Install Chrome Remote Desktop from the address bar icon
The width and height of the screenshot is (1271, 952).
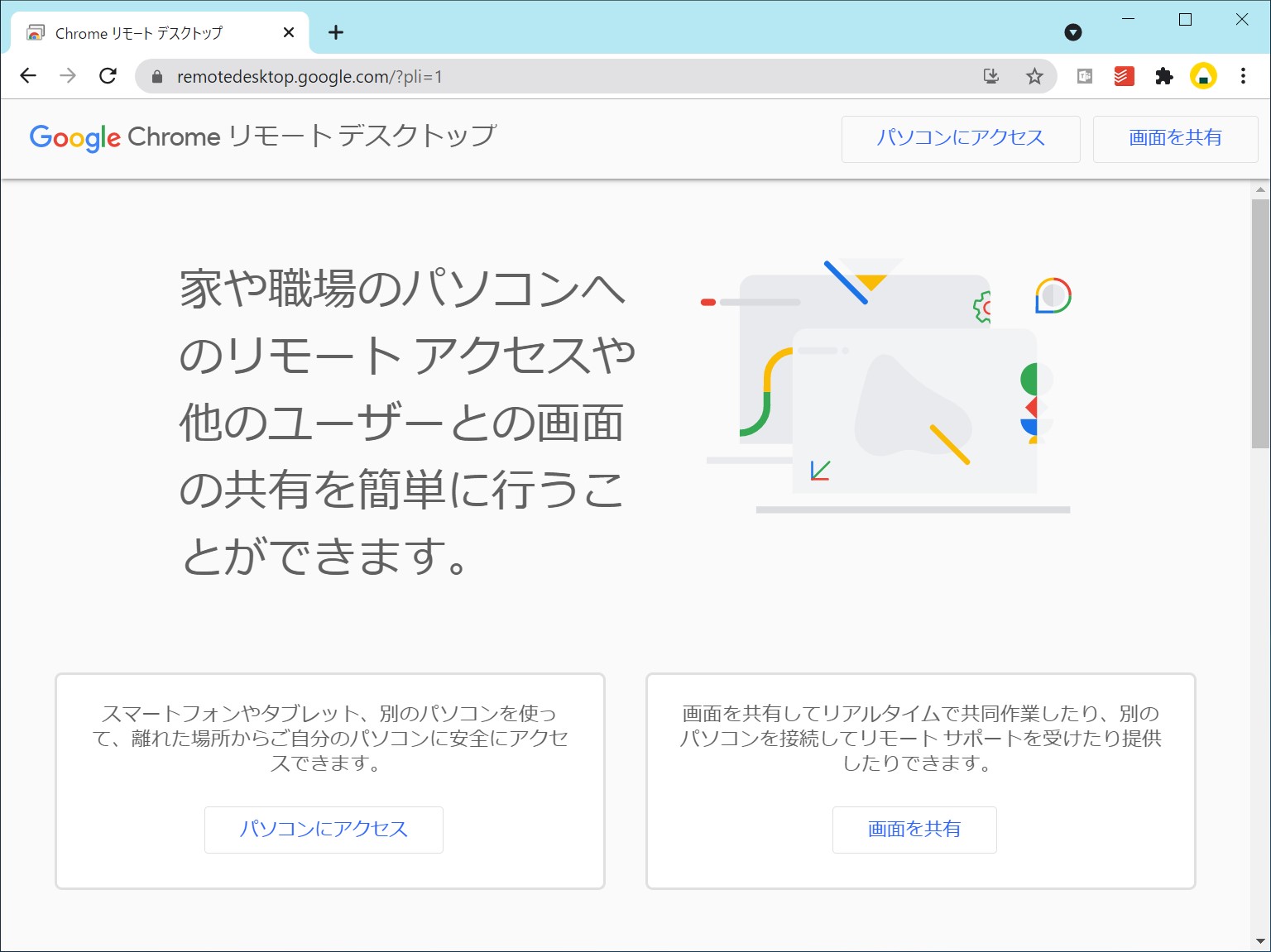991,75
